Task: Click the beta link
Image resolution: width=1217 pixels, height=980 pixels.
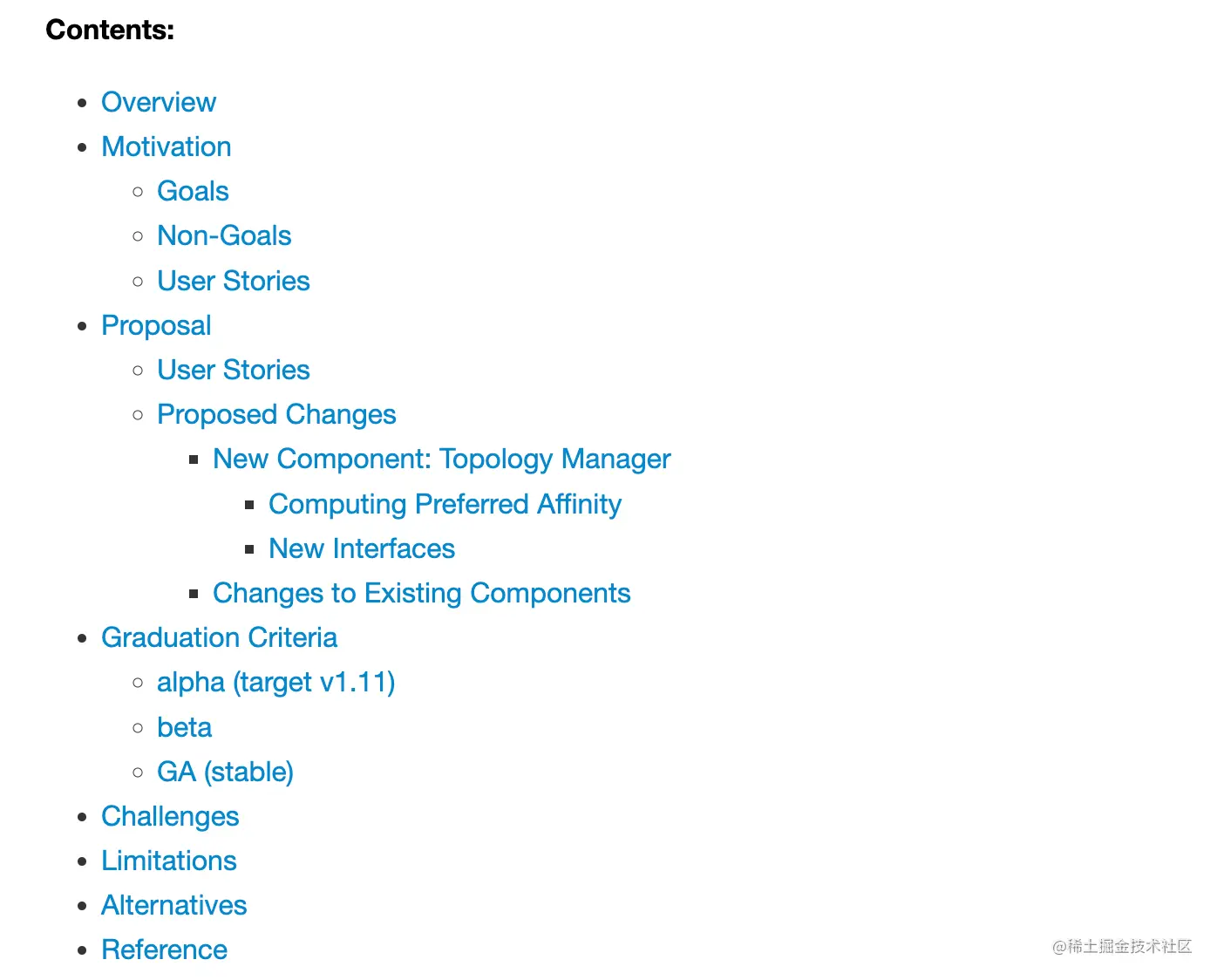Action: pyautogui.click(x=184, y=727)
